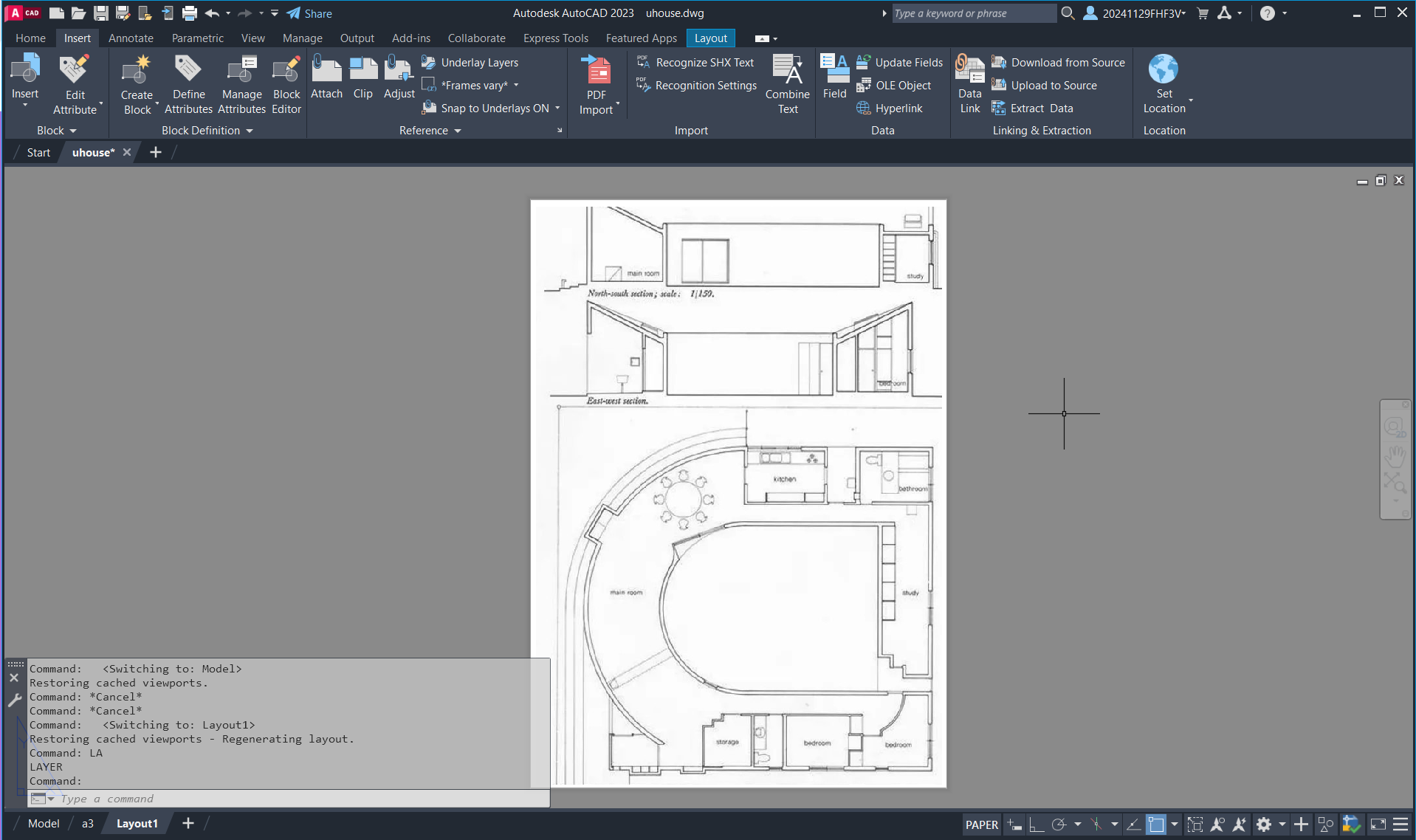The height and width of the screenshot is (840, 1416).
Task: Toggle Object Snap Tracking angle icon
Action: (x=1133, y=824)
